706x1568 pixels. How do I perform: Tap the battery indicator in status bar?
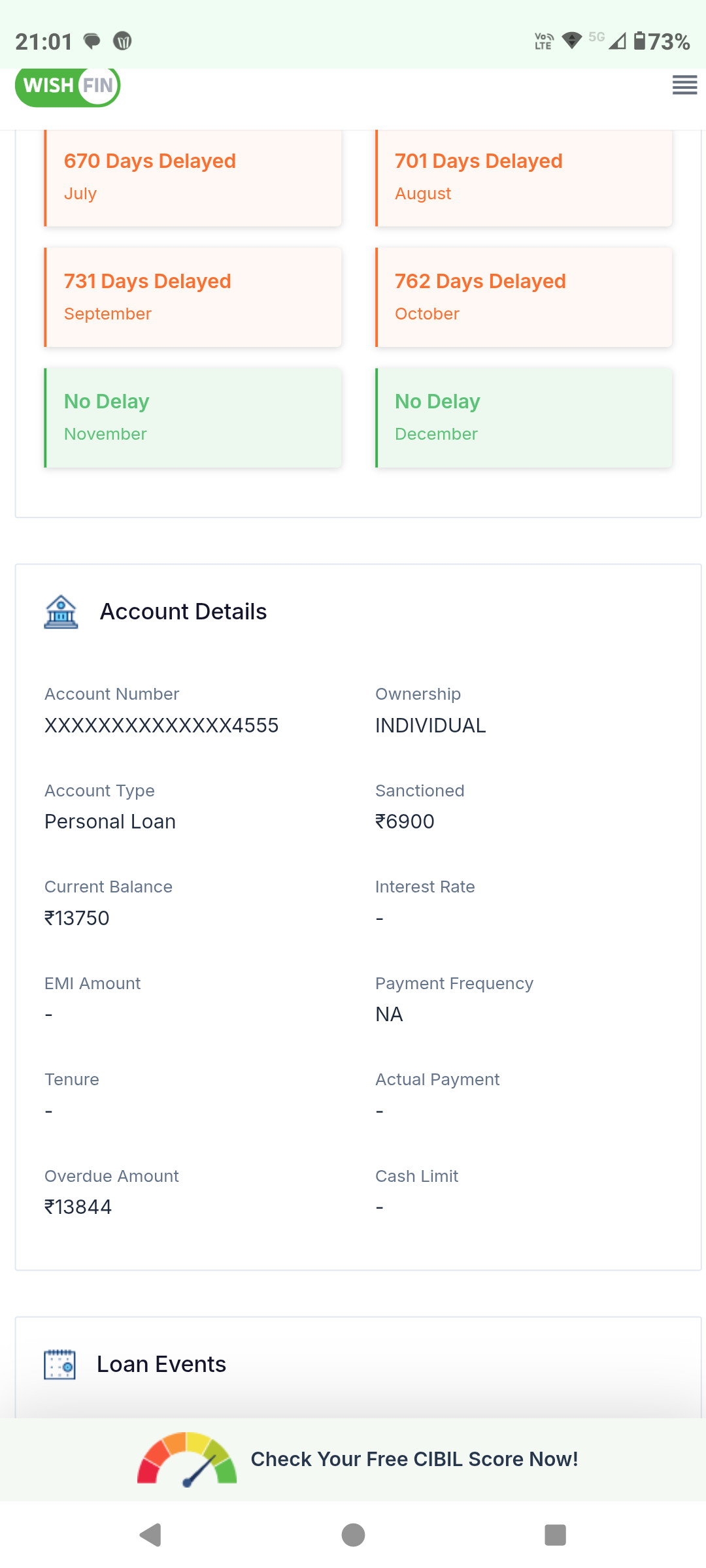tap(662, 42)
